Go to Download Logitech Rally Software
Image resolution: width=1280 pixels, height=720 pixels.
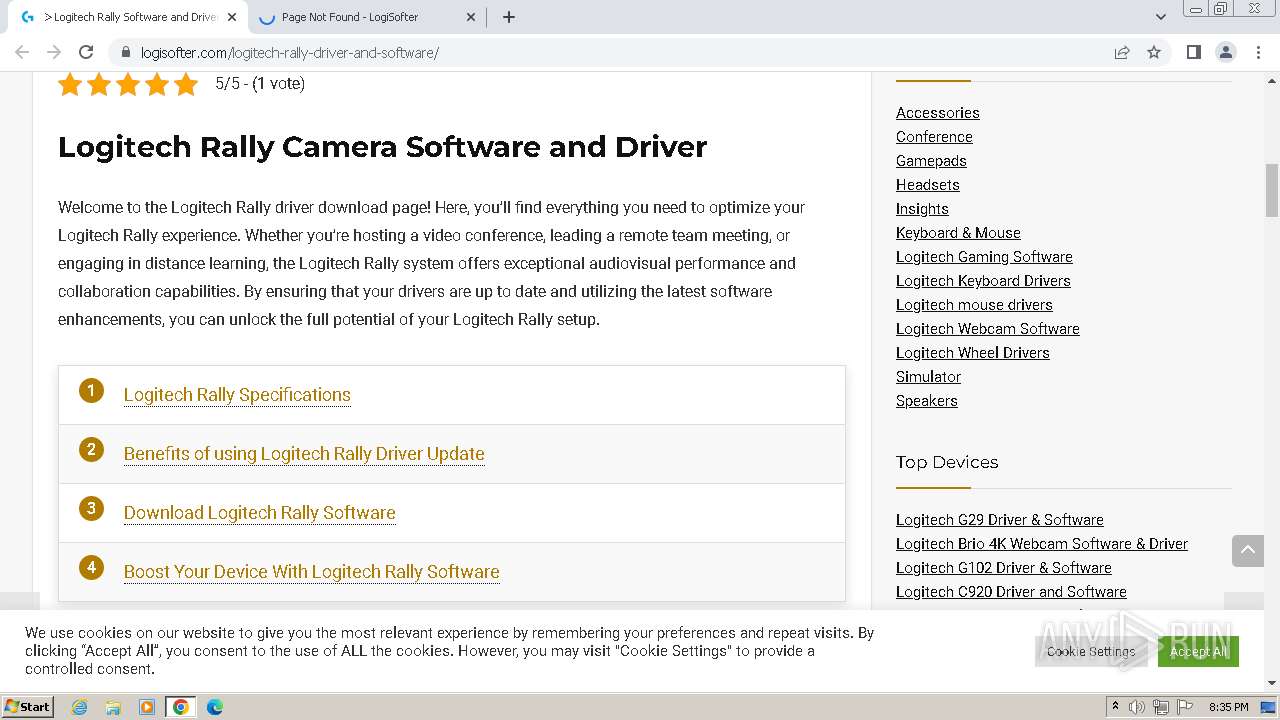[x=260, y=513]
